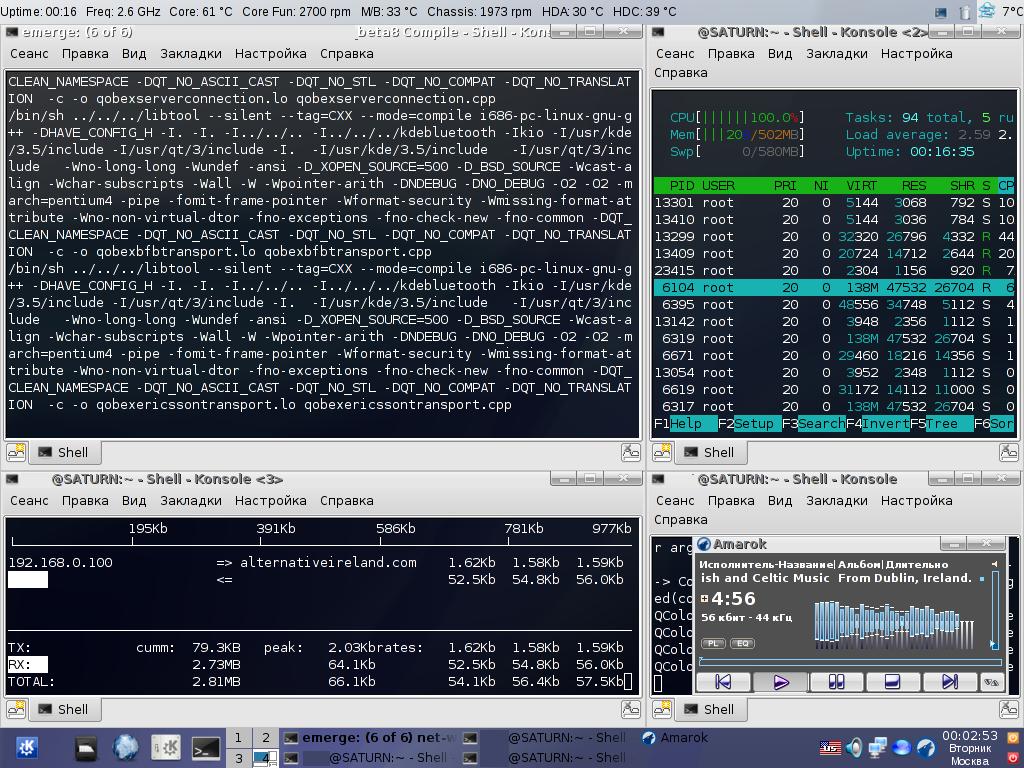Skip to next track in Amarok
The height and width of the screenshot is (768, 1024).
949,682
